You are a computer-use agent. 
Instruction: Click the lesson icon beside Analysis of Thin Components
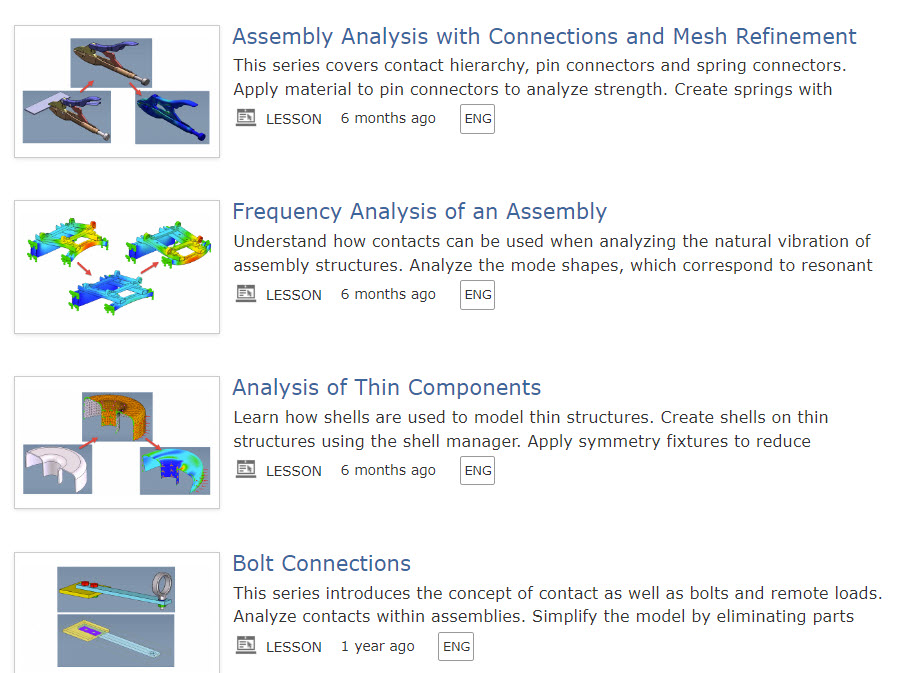coord(245,470)
